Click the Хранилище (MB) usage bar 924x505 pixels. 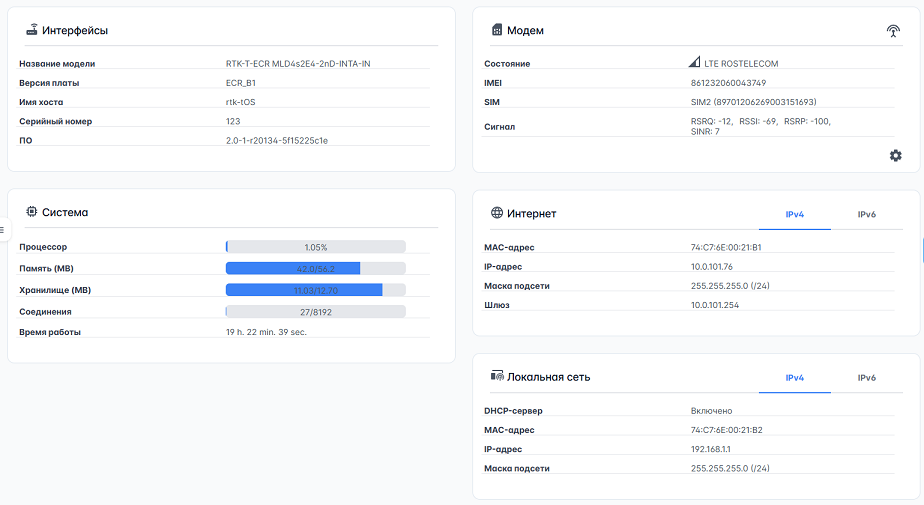click(x=316, y=290)
